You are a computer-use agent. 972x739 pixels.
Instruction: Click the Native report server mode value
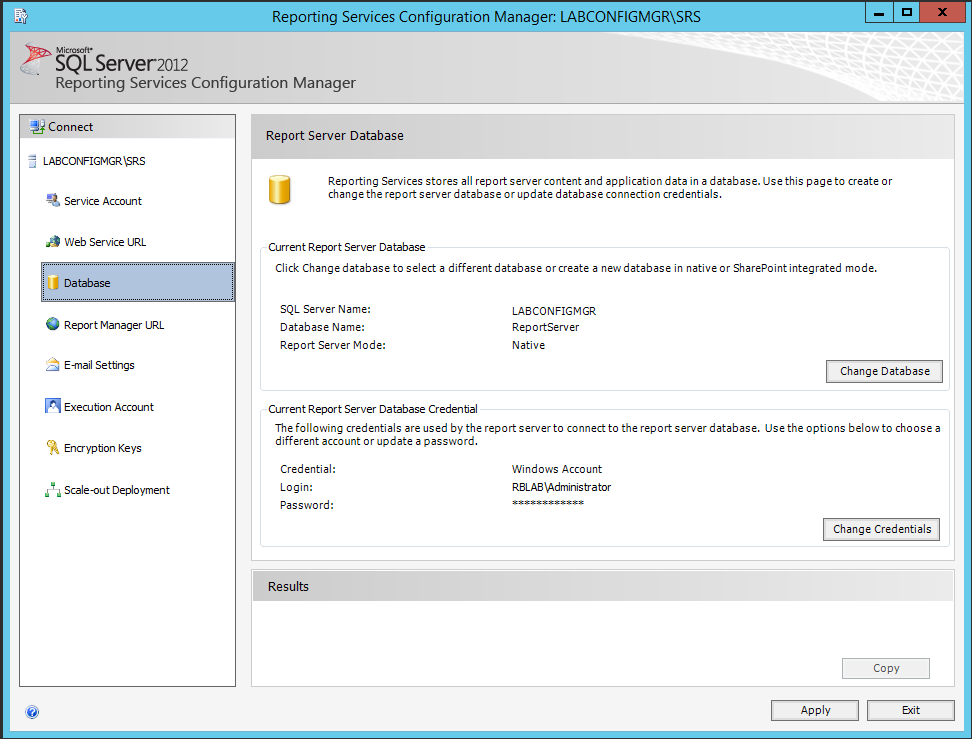coord(528,345)
